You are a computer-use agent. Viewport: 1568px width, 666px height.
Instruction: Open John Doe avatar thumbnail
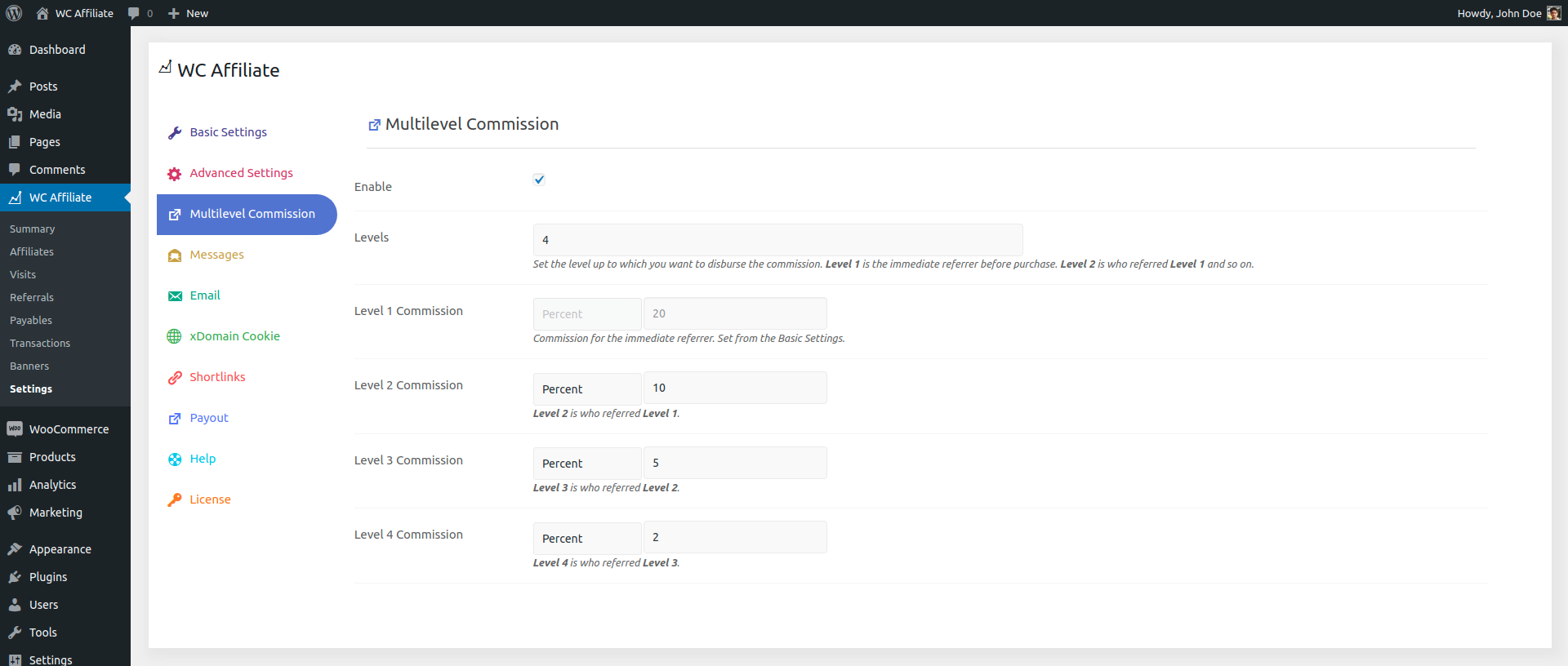1553,13
